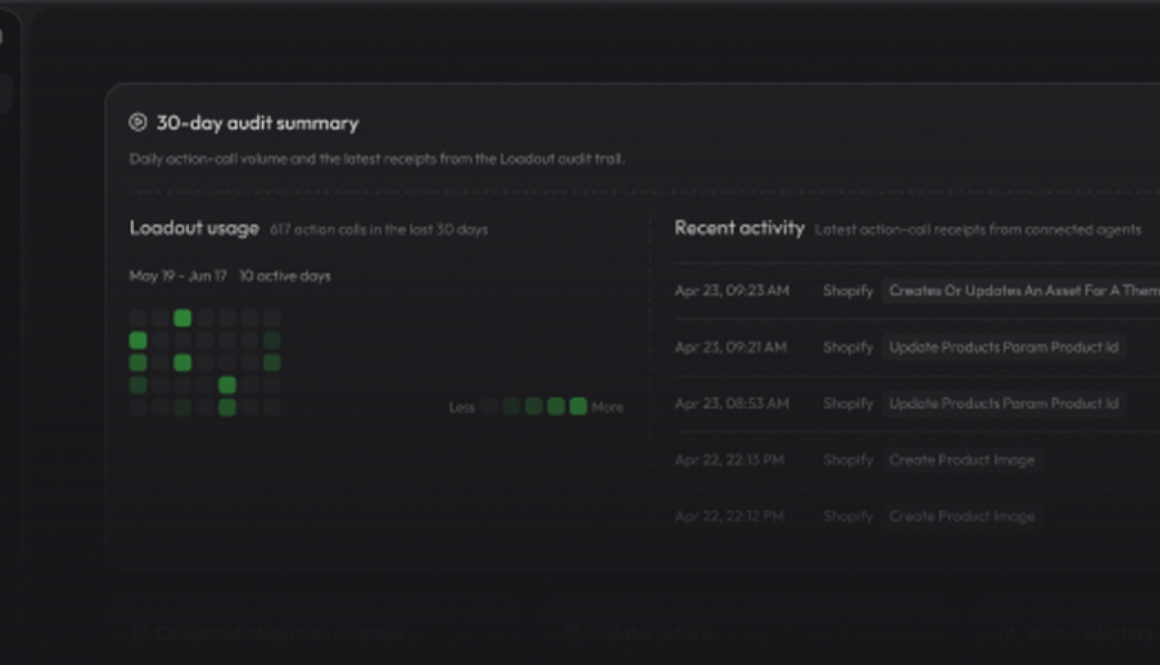Click the bright green cell in heatmap's top row

tap(182, 318)
